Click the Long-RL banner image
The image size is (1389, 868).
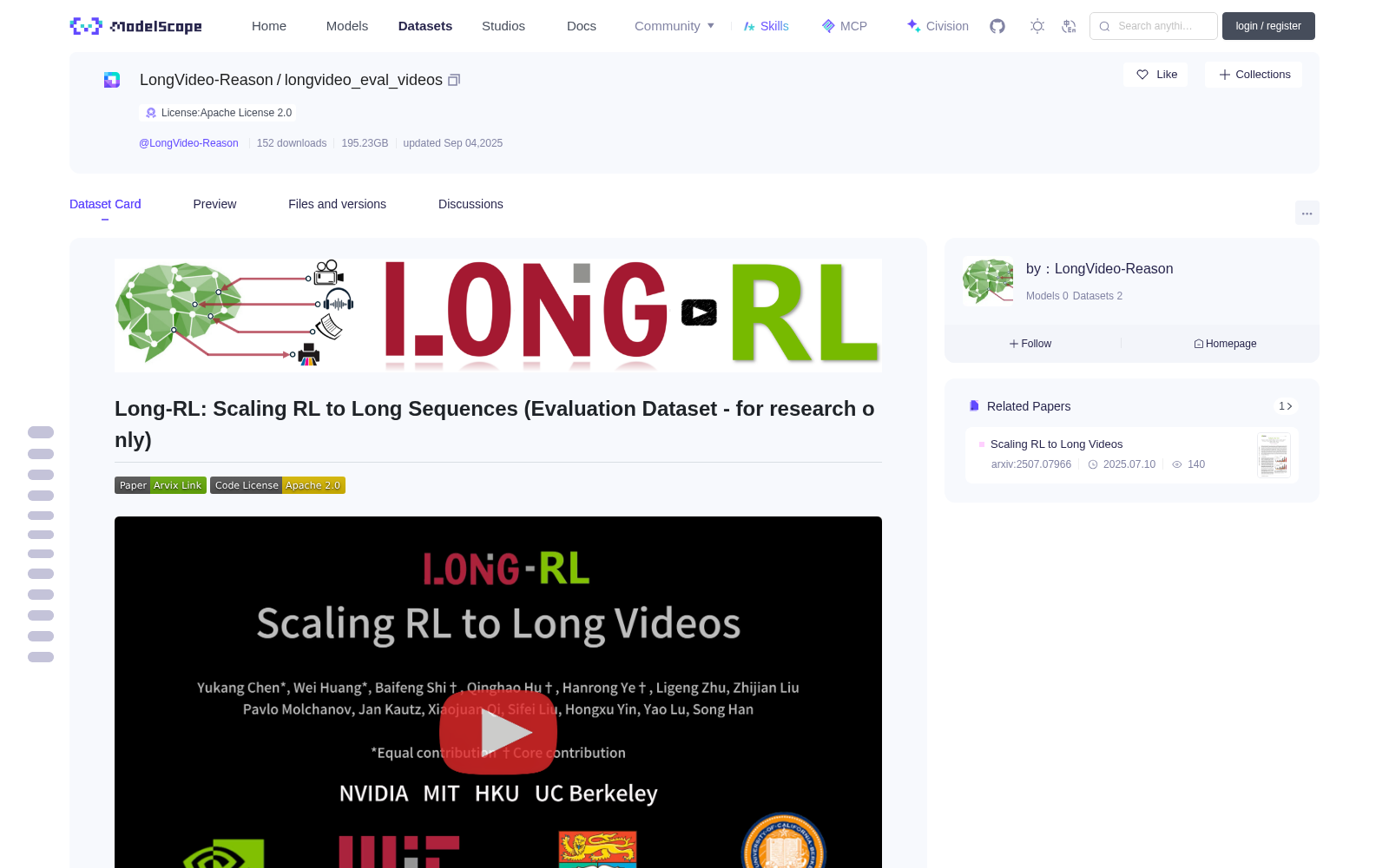[x=498, y=315]
